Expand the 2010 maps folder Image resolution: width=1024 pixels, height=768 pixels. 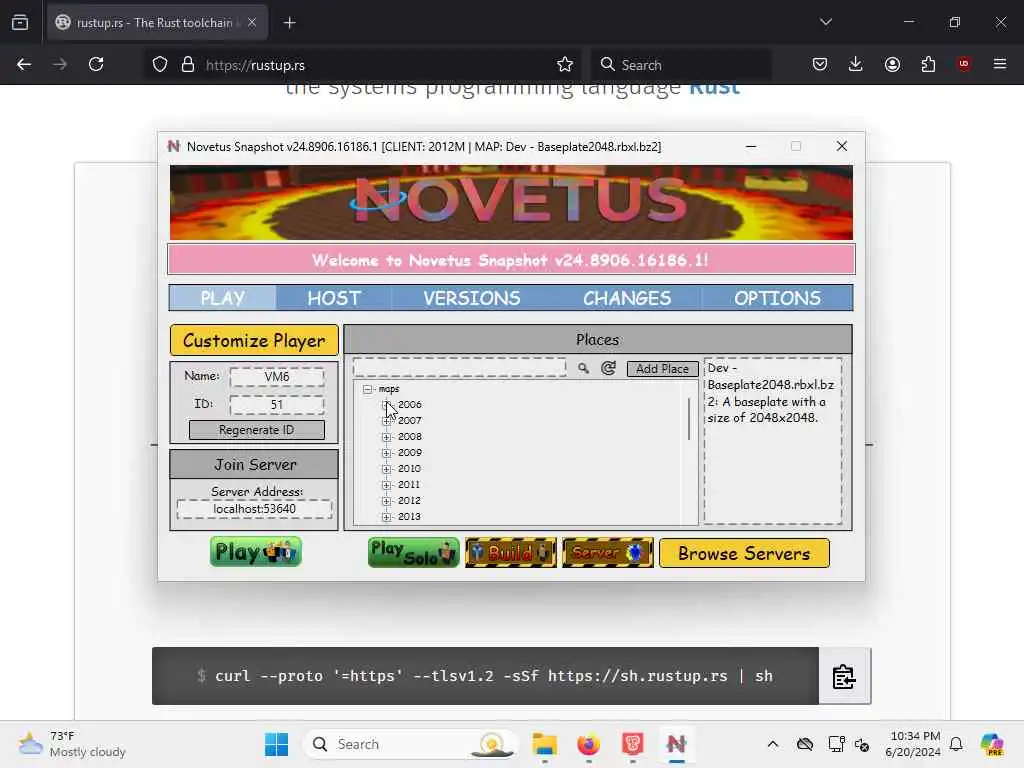(x=387, y=469)
